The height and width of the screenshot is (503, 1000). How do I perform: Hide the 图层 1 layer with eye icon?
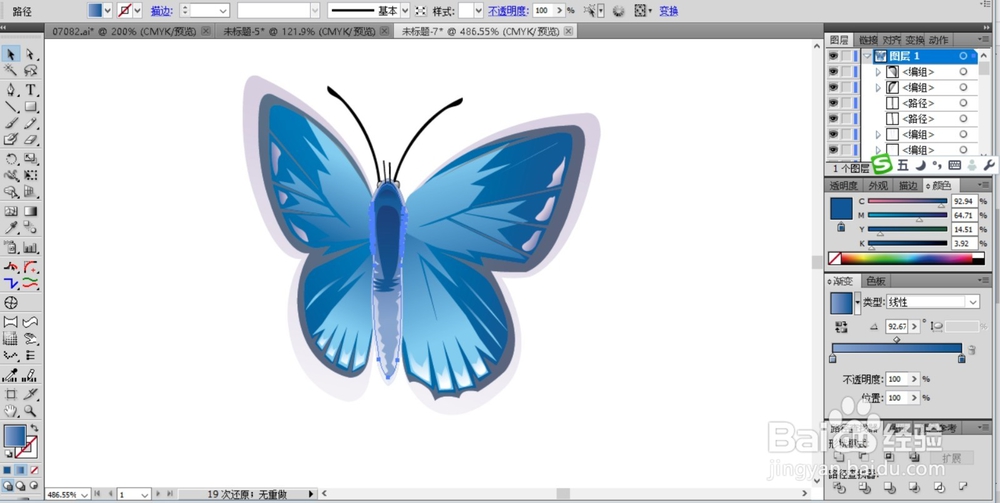coord(833,56)
